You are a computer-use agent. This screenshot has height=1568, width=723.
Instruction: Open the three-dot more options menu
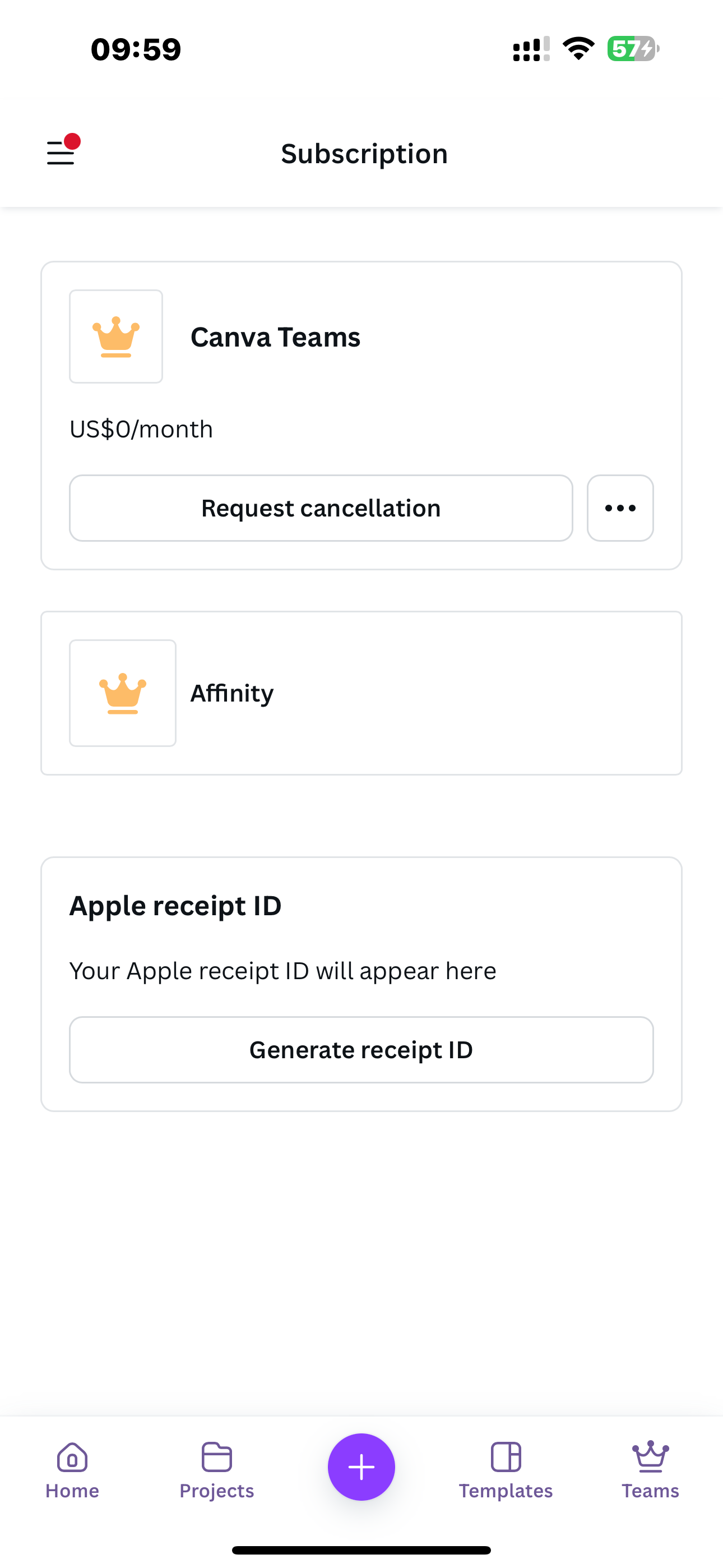click(620, 508)
